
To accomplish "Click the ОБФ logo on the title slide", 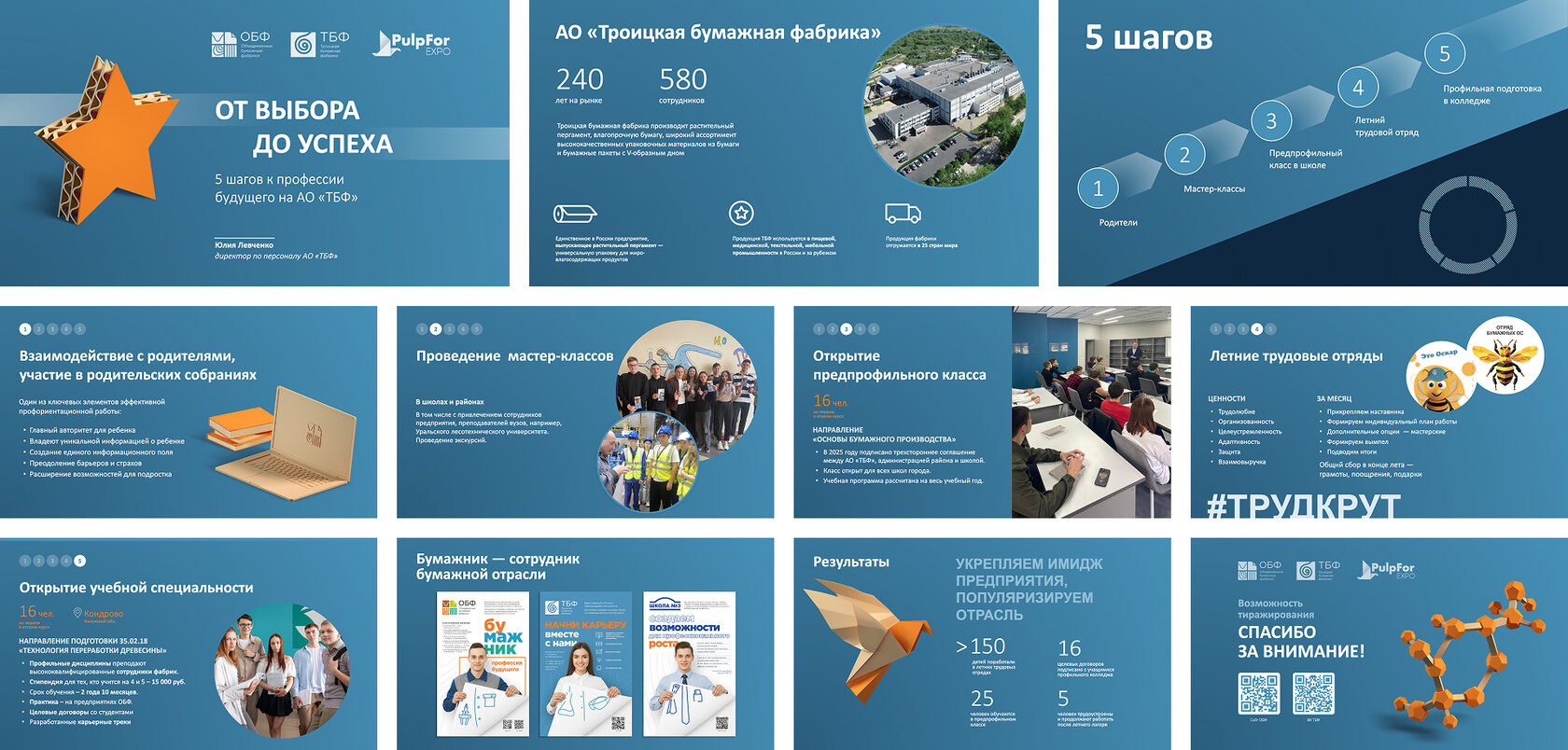I will [242, 44].
